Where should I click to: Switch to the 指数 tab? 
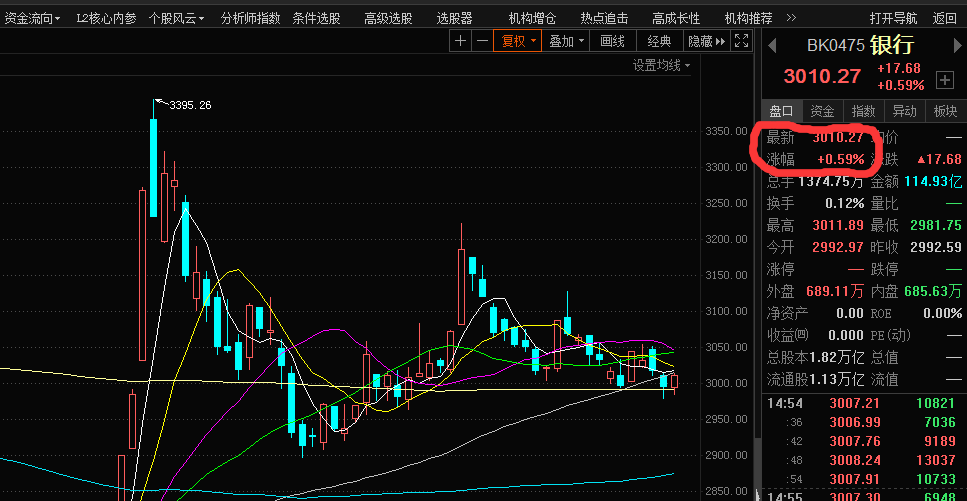pos(863,112)
